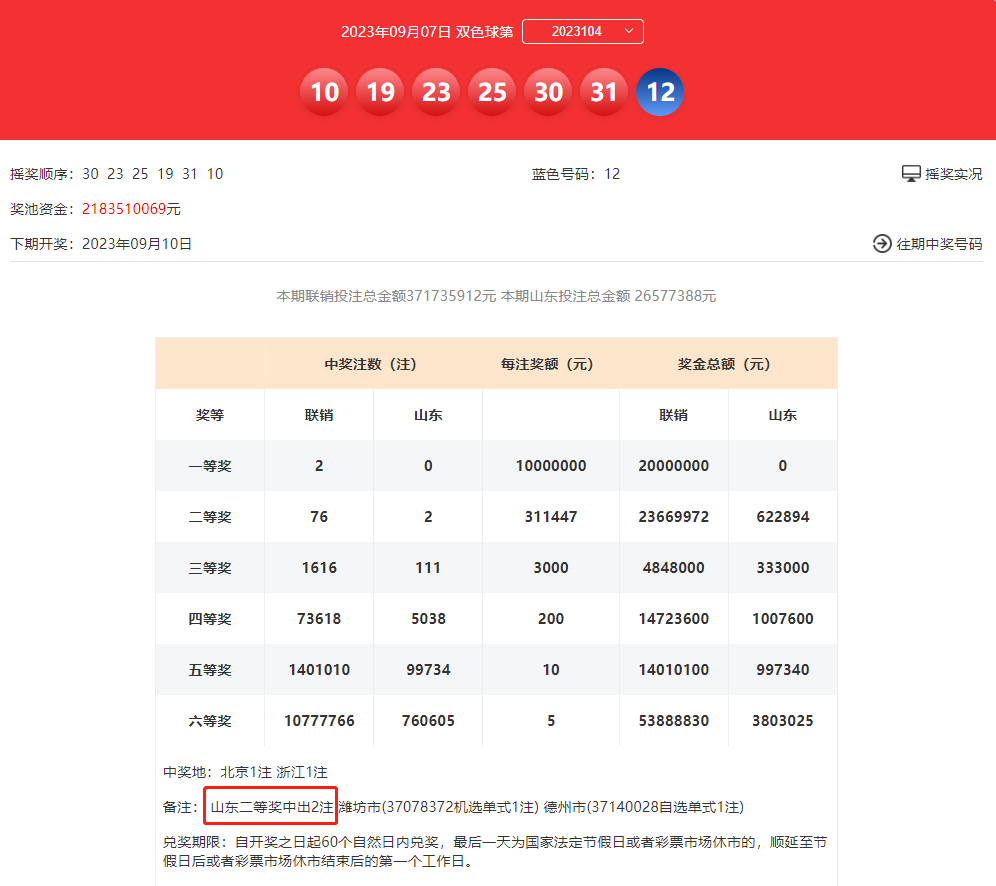Click the second prize total 23669972
The height and width of the screenshot is (886, 996).
tap(673, 516)
